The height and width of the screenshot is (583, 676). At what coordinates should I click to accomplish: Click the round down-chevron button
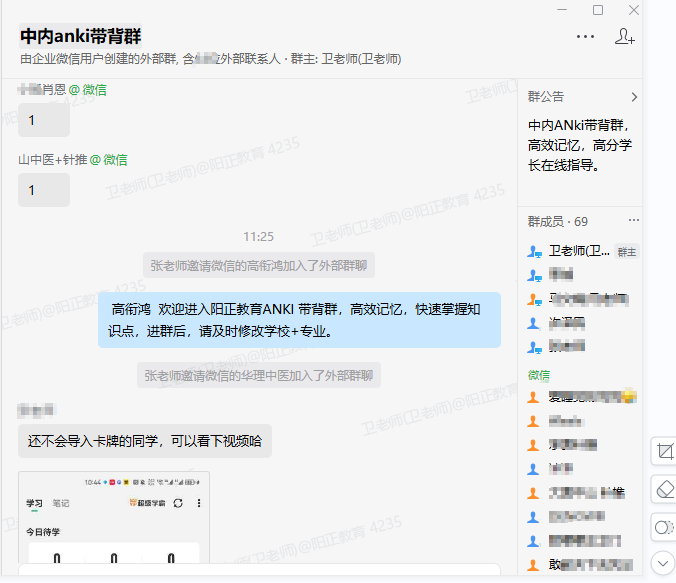(663, 563)
